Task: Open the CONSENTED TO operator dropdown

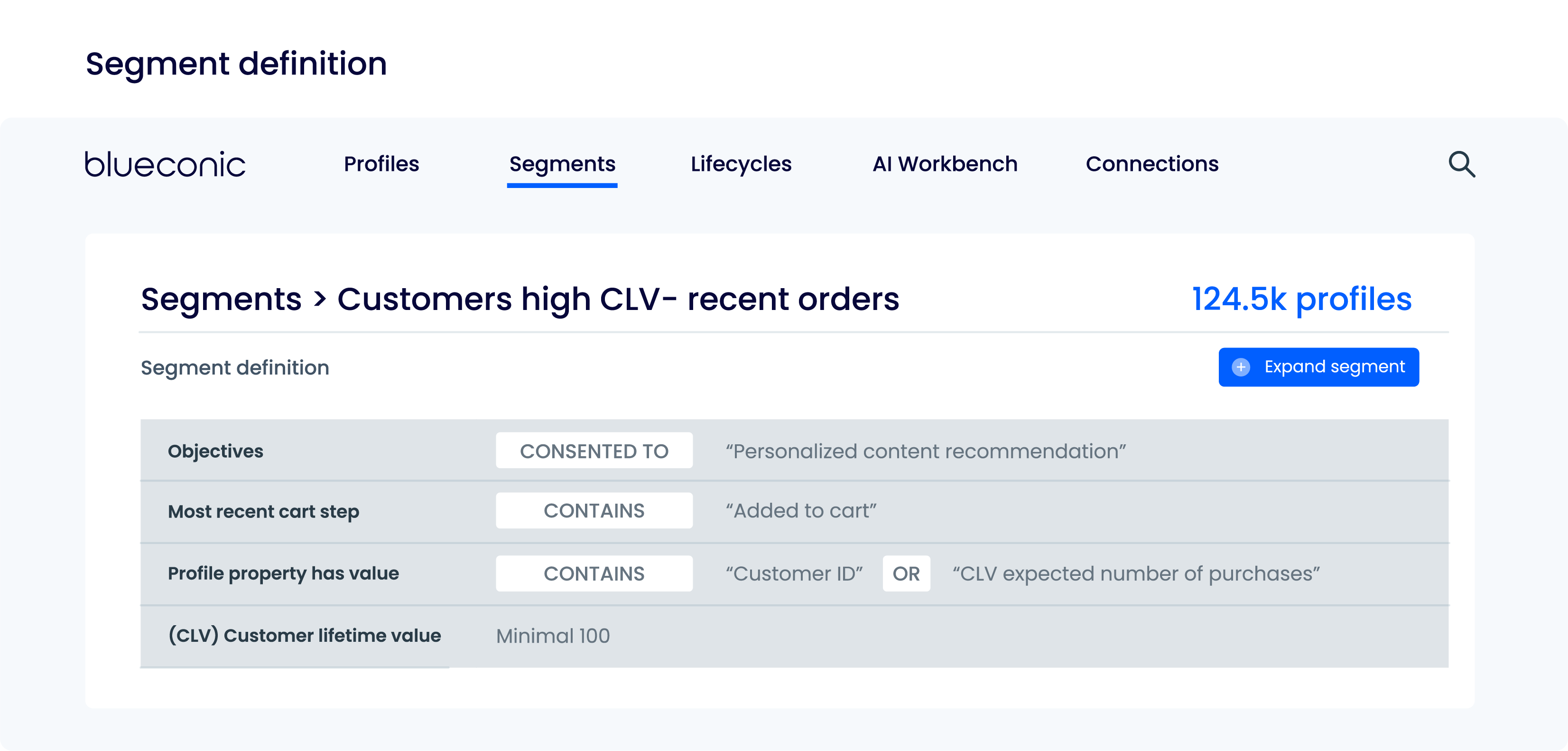Action: [594, 451]
